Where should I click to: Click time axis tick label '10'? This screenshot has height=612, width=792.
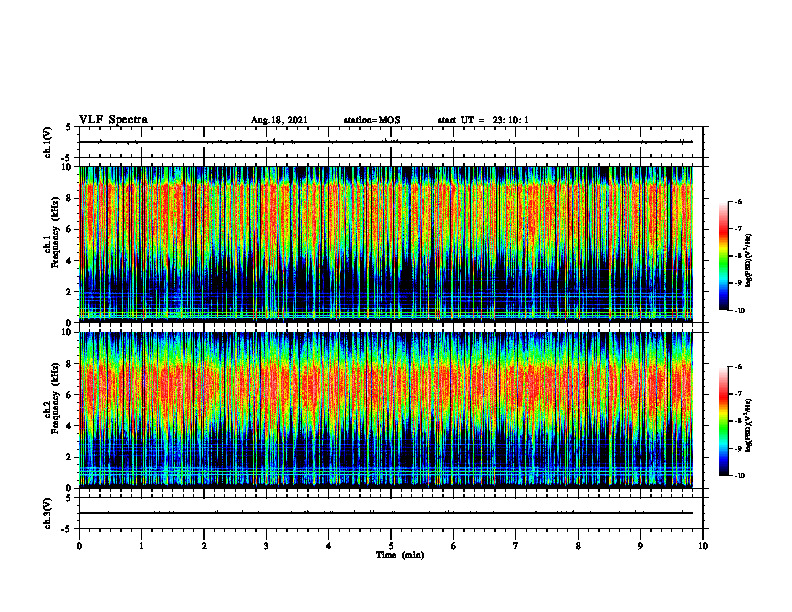pyautogui.click(x=703, y=546)
